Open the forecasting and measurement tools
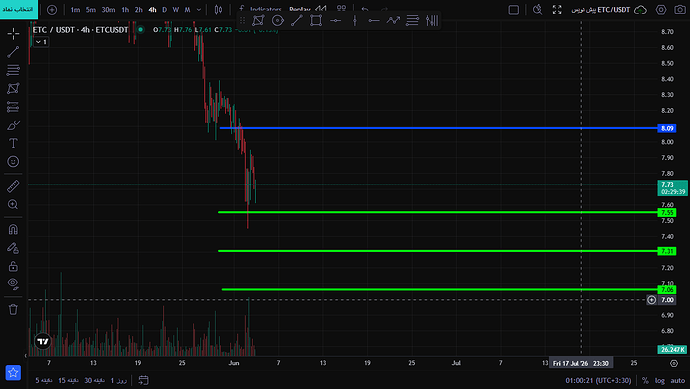 13,107
